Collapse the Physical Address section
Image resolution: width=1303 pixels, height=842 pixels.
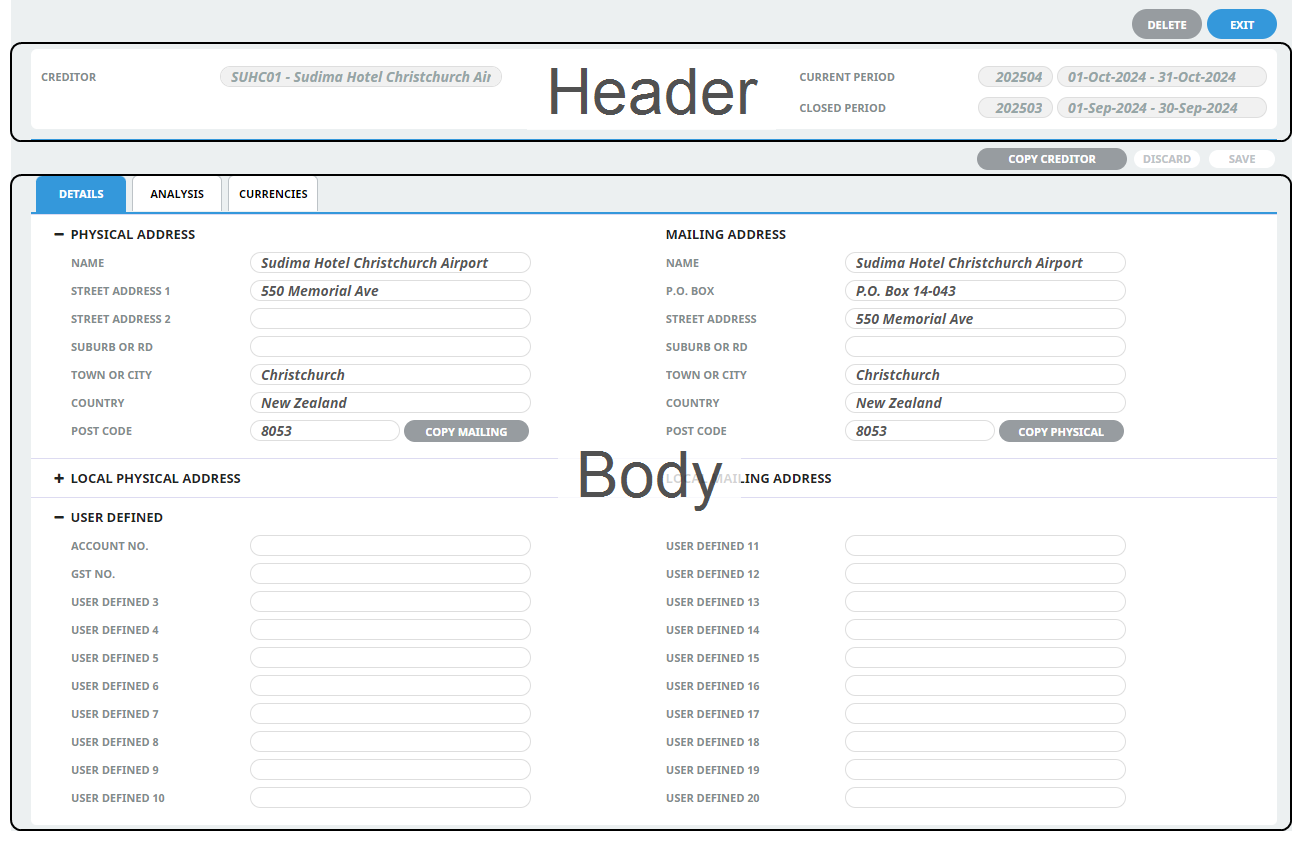(59, 234)
